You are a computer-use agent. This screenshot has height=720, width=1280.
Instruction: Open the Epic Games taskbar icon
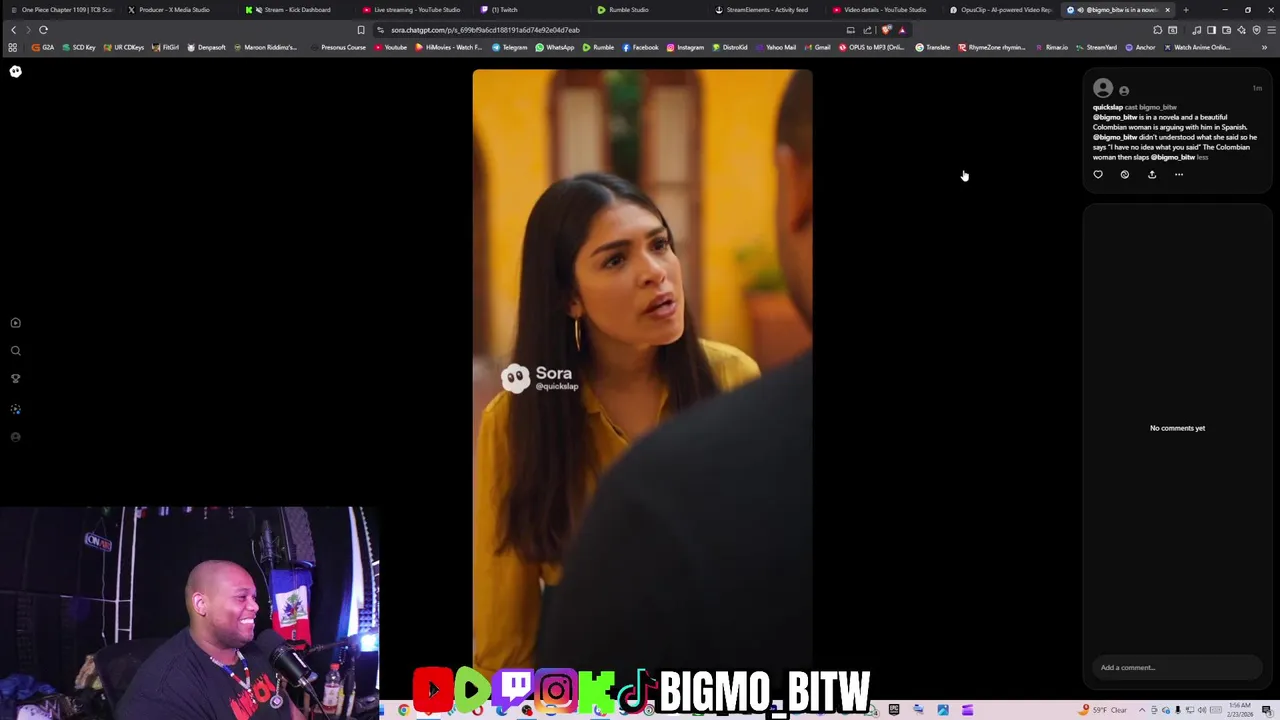[894, 710]
